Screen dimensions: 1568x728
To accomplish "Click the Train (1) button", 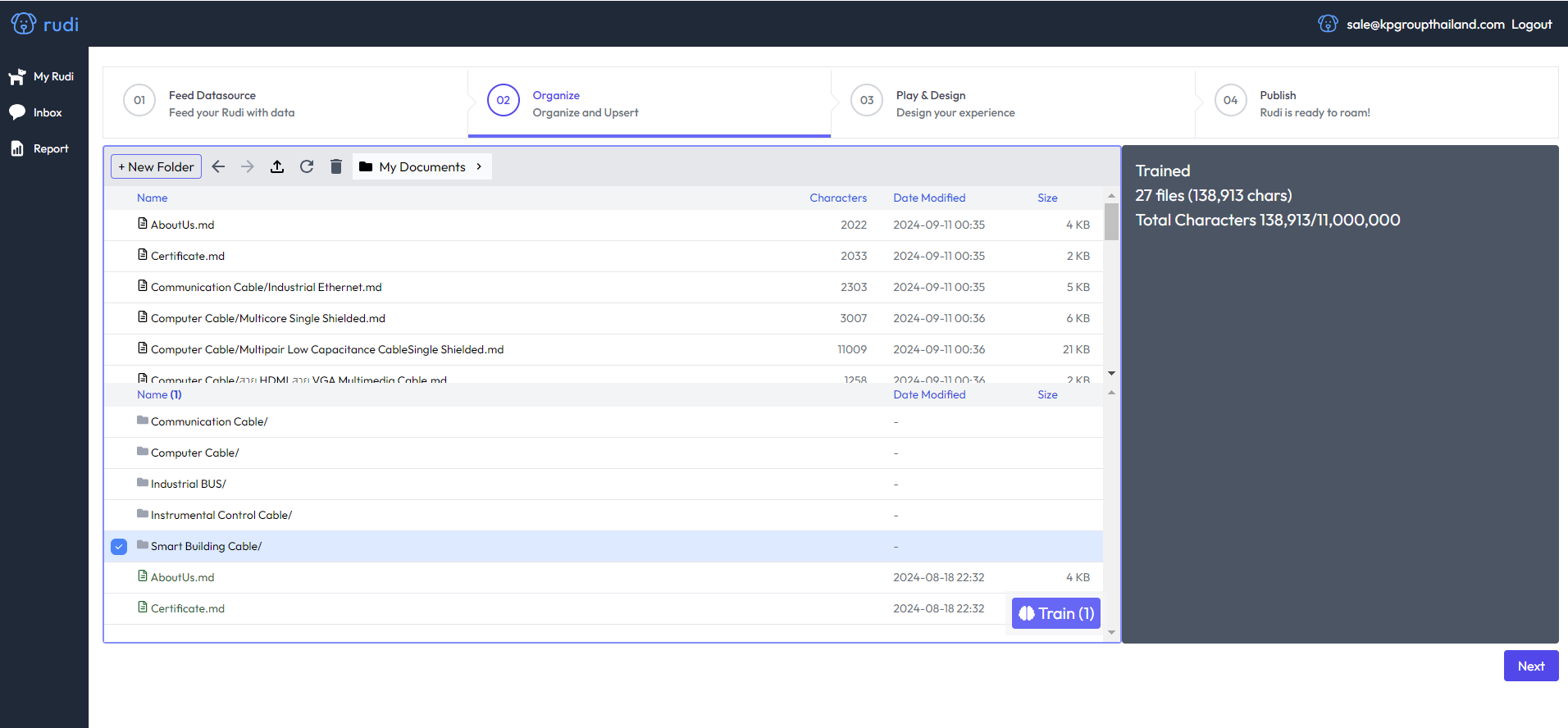I will pos(1055,613).
